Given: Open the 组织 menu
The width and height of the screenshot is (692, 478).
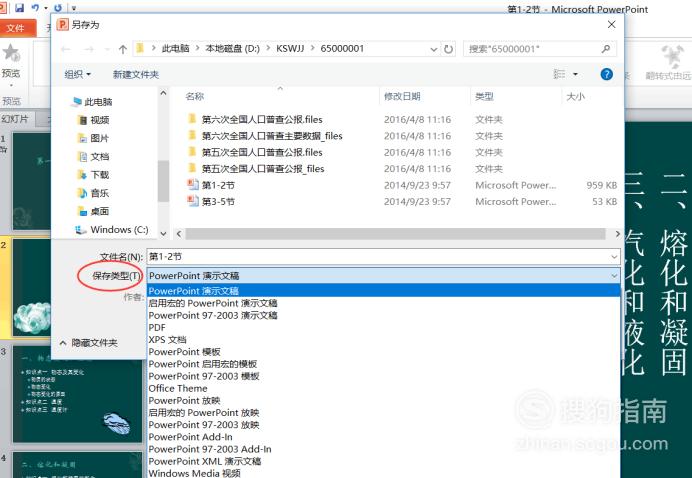Looking at the screenshot, I should pyautogui.click(x=77, y=74).
